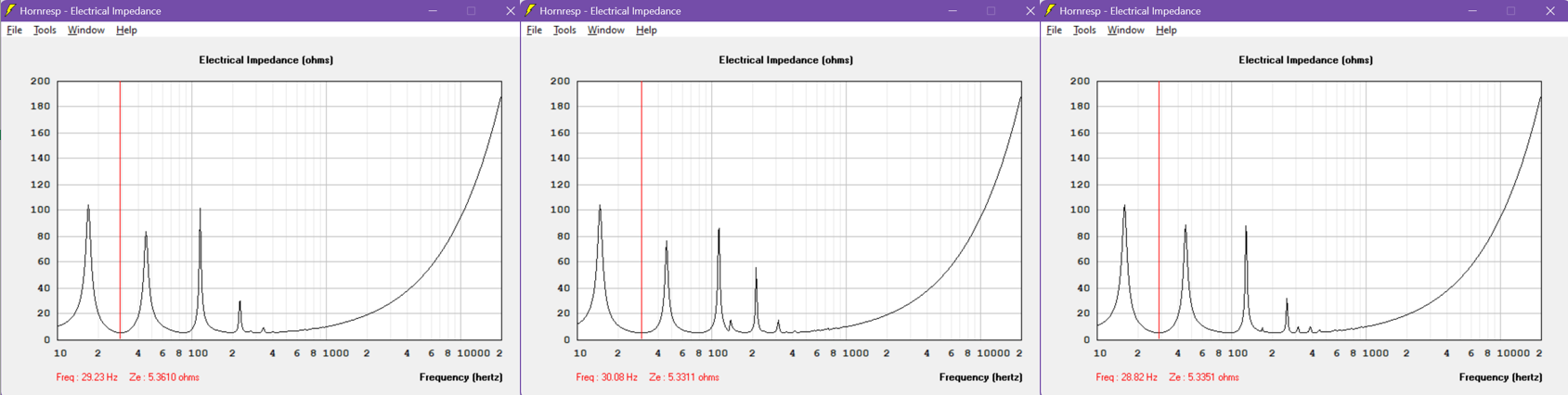Open Window menu in the right Hornresp window
The width and height of the screenshot is (1568, 395).
[x=1125, y=31]
